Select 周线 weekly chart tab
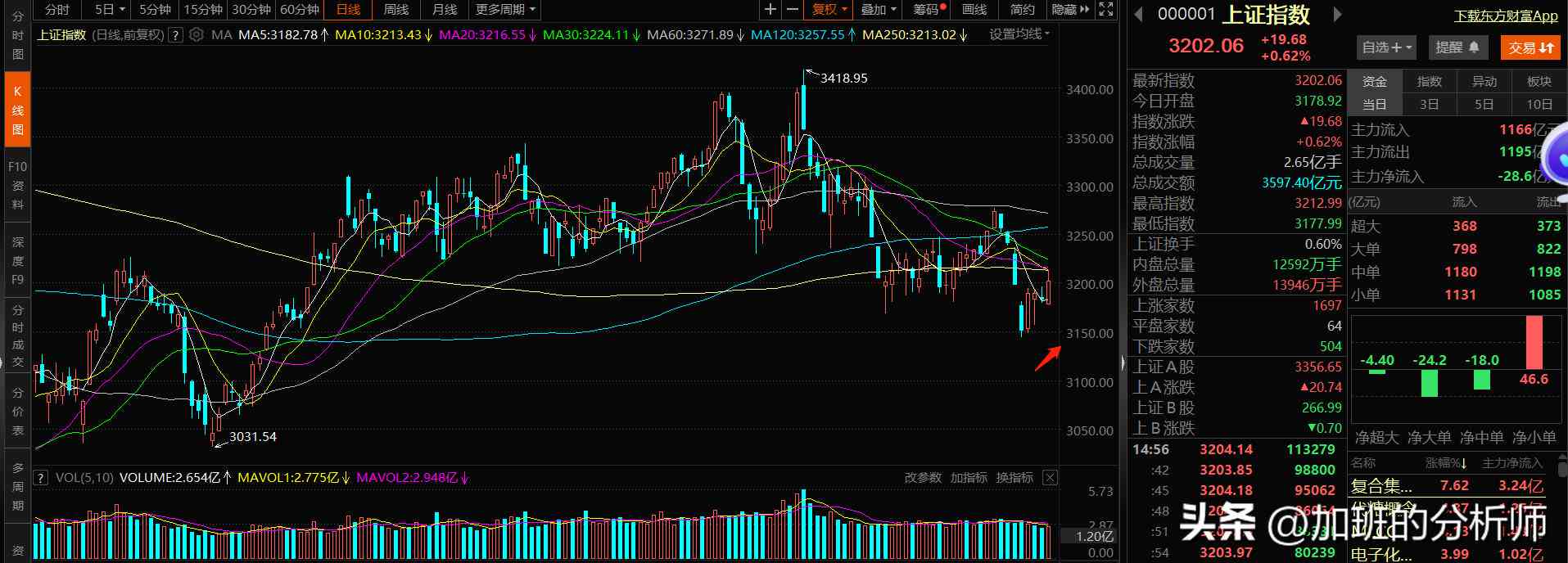Viewport: 1568px width, 563px height. tap(396, 9)
